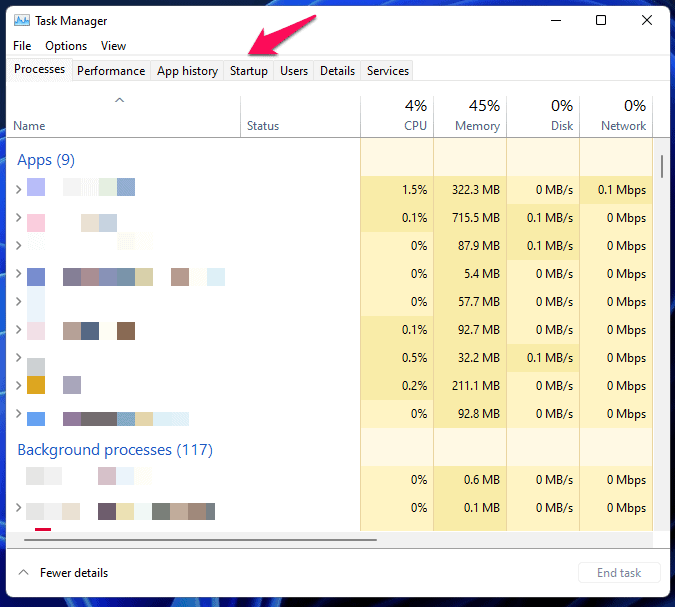Switch to the App history tab
This screenshot has height=607, width=675.
pyautogui.click(x=187, y=71)
